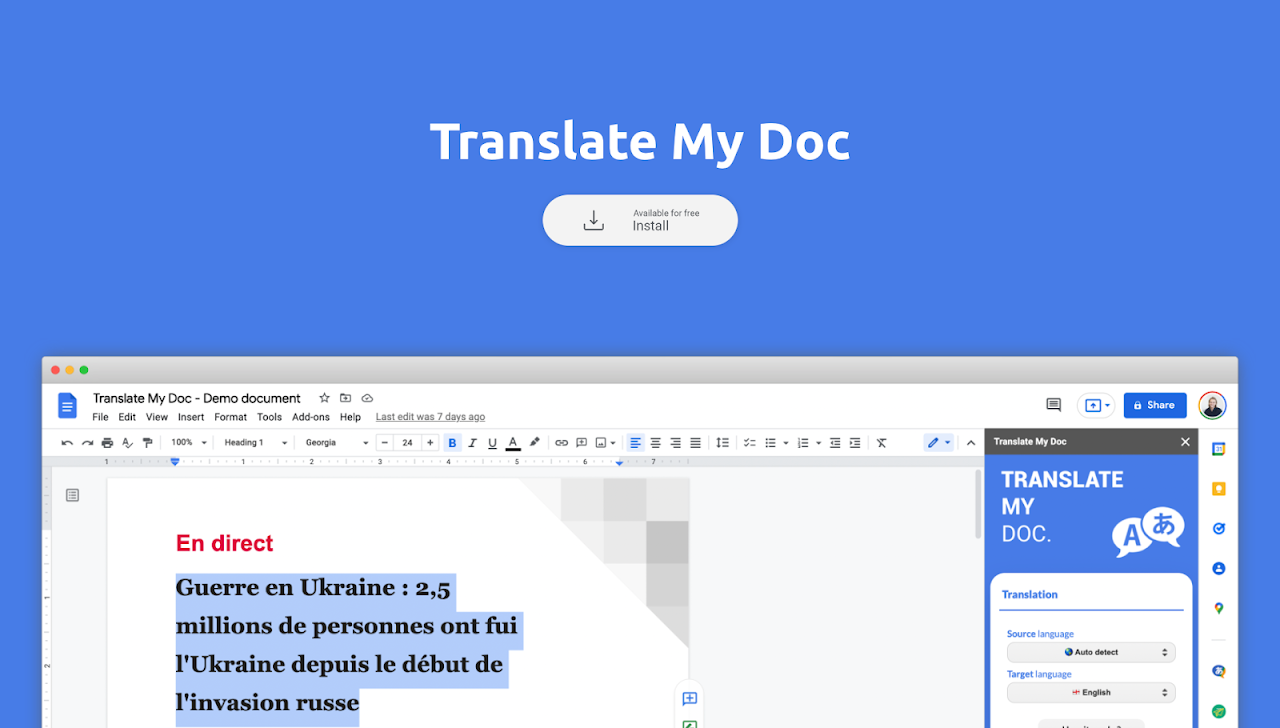Open the highlight color pen
This screenshot has height=728, width=1280.
click(534, 443)
